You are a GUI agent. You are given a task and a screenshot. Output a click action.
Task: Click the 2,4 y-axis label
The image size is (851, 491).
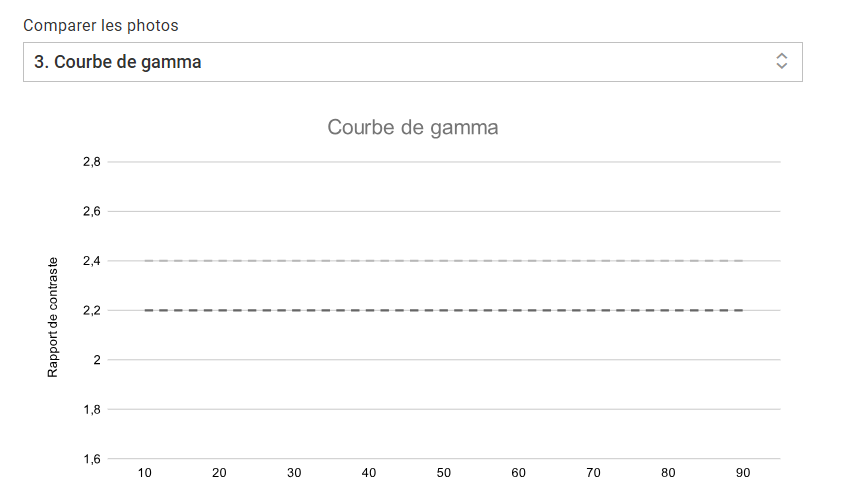point(92,261)
